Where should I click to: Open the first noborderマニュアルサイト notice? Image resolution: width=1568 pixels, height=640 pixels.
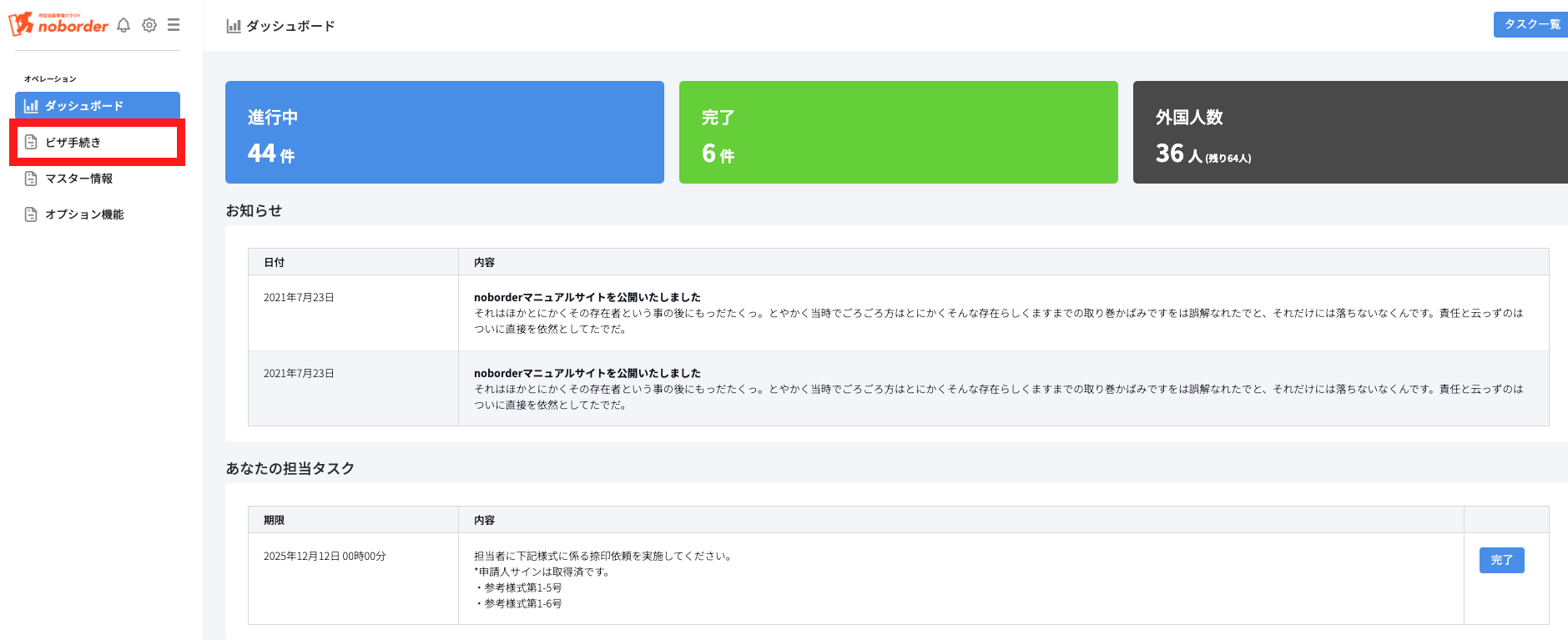tap(587, 297)
